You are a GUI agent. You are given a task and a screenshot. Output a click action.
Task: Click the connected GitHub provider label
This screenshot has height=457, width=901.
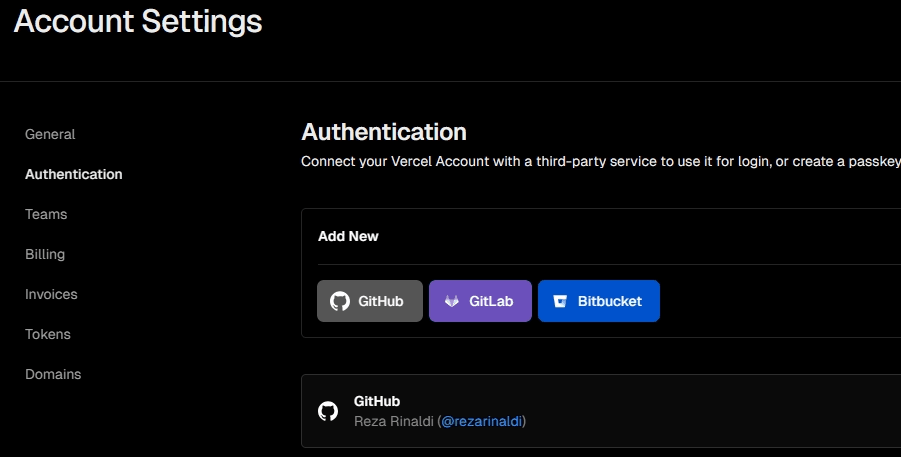click(x=377, y=401)
